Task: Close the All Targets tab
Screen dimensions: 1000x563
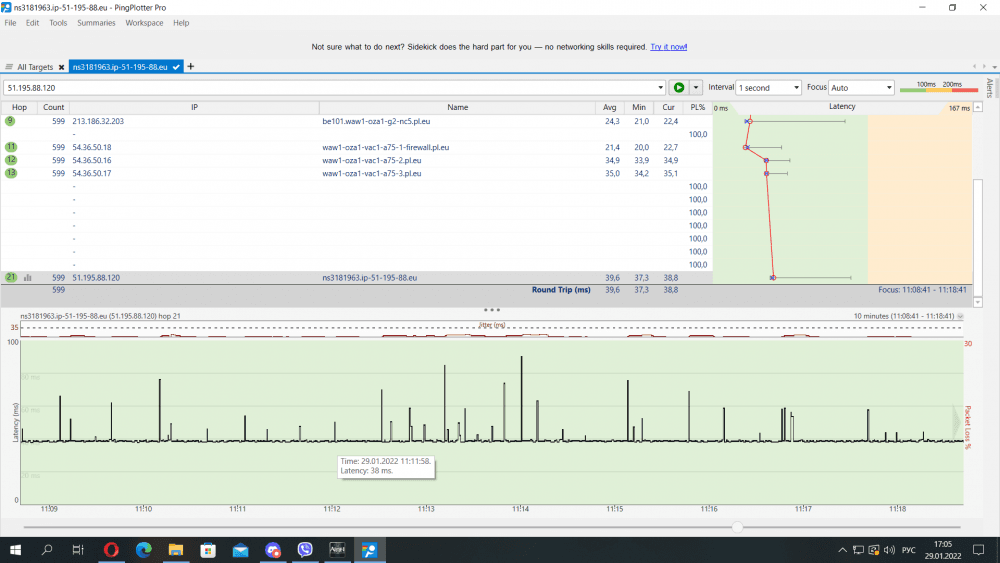Action: point(61,68)
